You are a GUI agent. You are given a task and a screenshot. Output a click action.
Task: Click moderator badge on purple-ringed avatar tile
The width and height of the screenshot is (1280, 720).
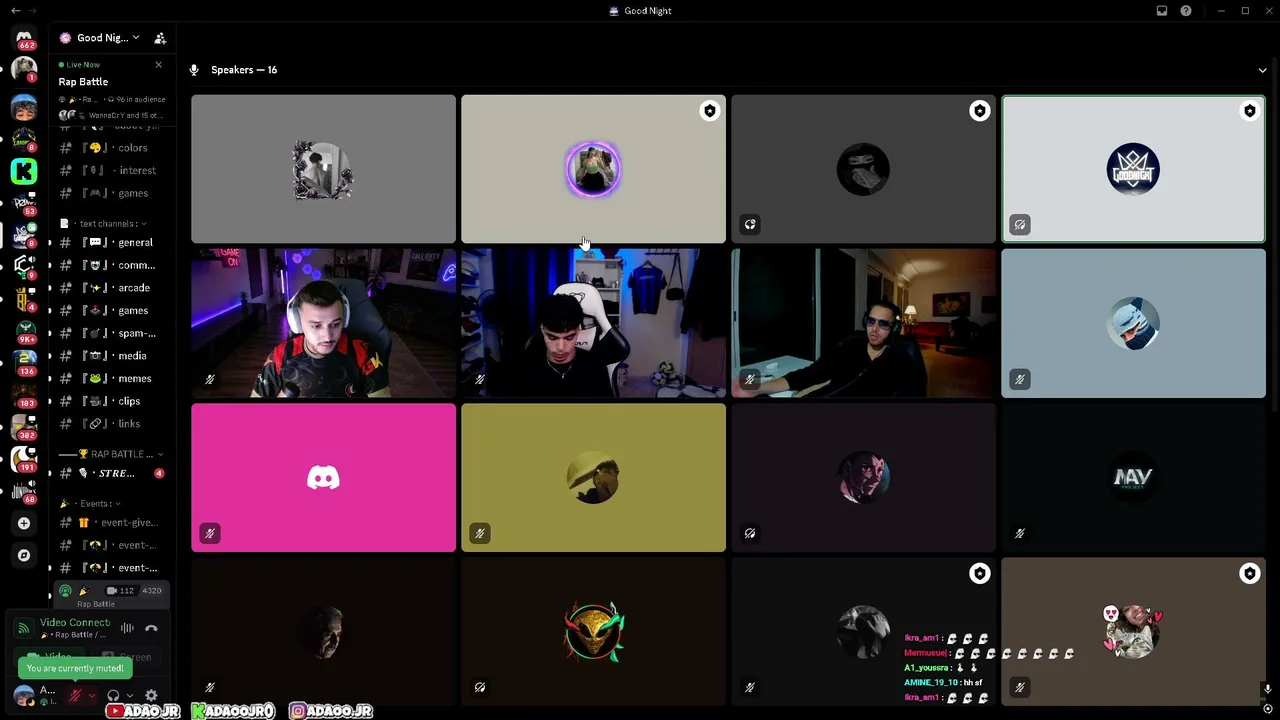[x=710, y=111]
